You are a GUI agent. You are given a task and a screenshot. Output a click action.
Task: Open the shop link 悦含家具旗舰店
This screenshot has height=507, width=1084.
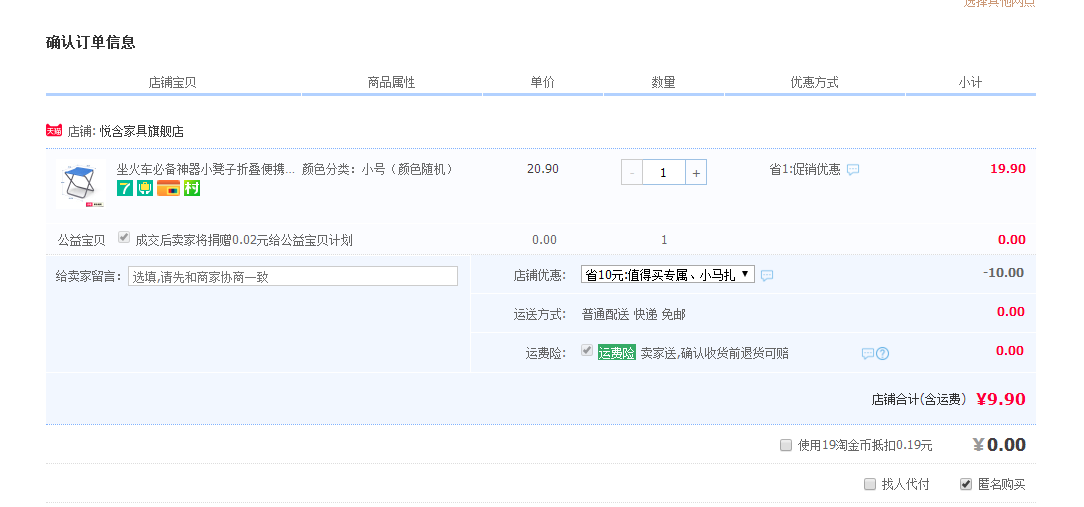click(141, 131)
